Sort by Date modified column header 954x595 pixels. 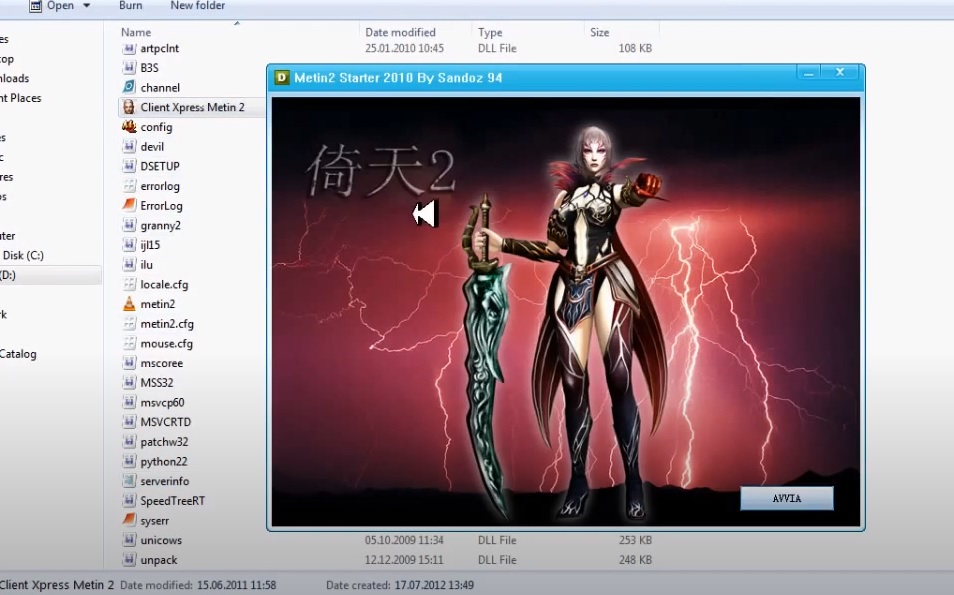(400, 32)
